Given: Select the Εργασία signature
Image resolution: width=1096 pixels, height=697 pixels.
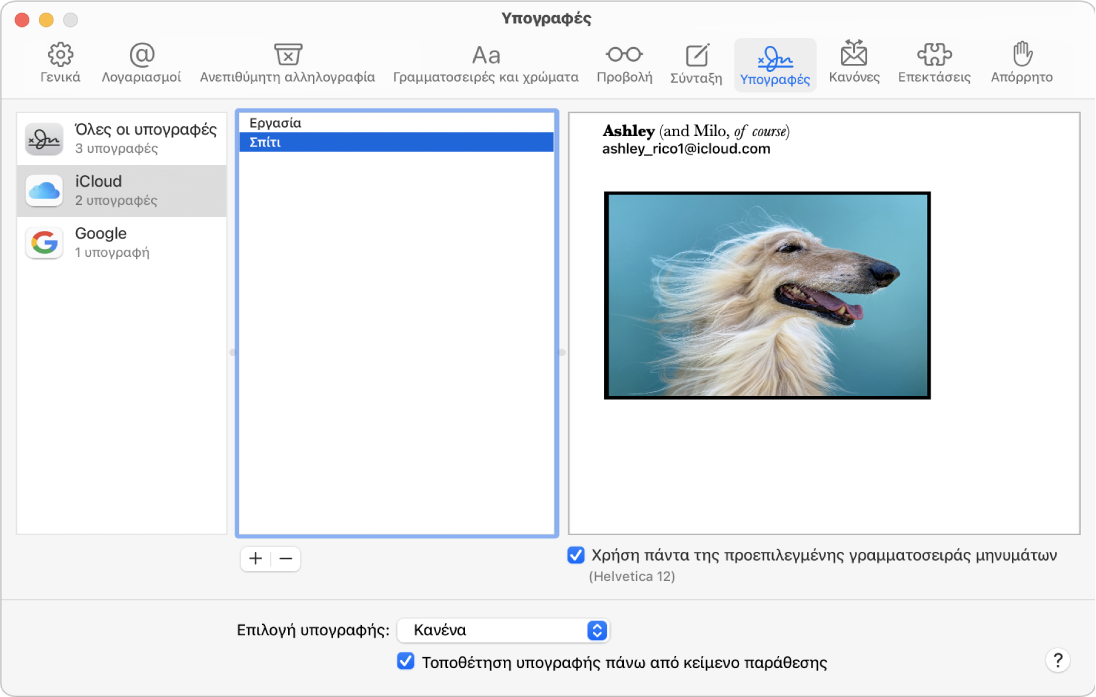Looking at the screenshot, I should click(x=396, y=123).
